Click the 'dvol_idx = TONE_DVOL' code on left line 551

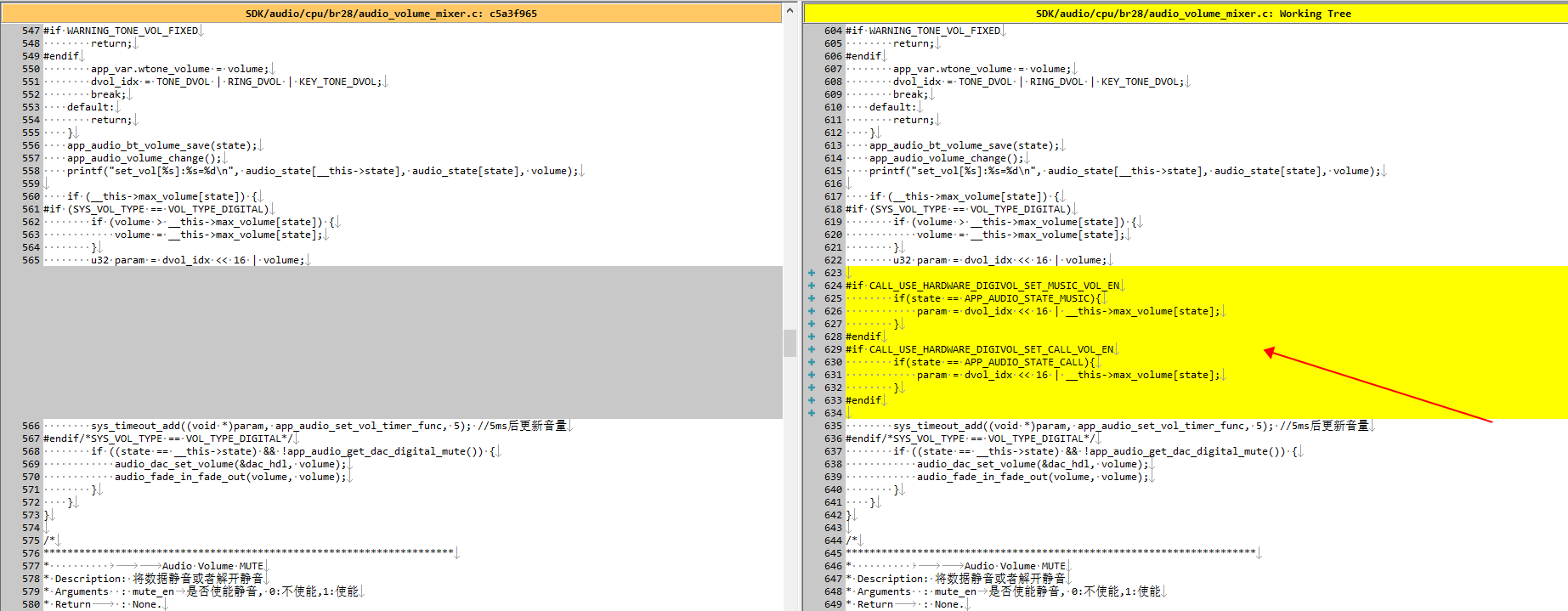tap(237, 82)
